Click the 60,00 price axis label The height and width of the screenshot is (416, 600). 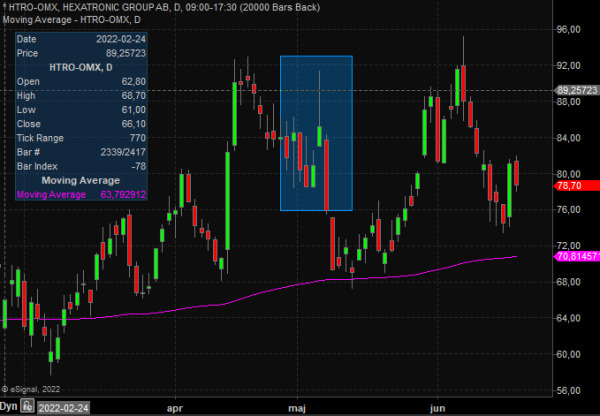[x=568, y=355]
